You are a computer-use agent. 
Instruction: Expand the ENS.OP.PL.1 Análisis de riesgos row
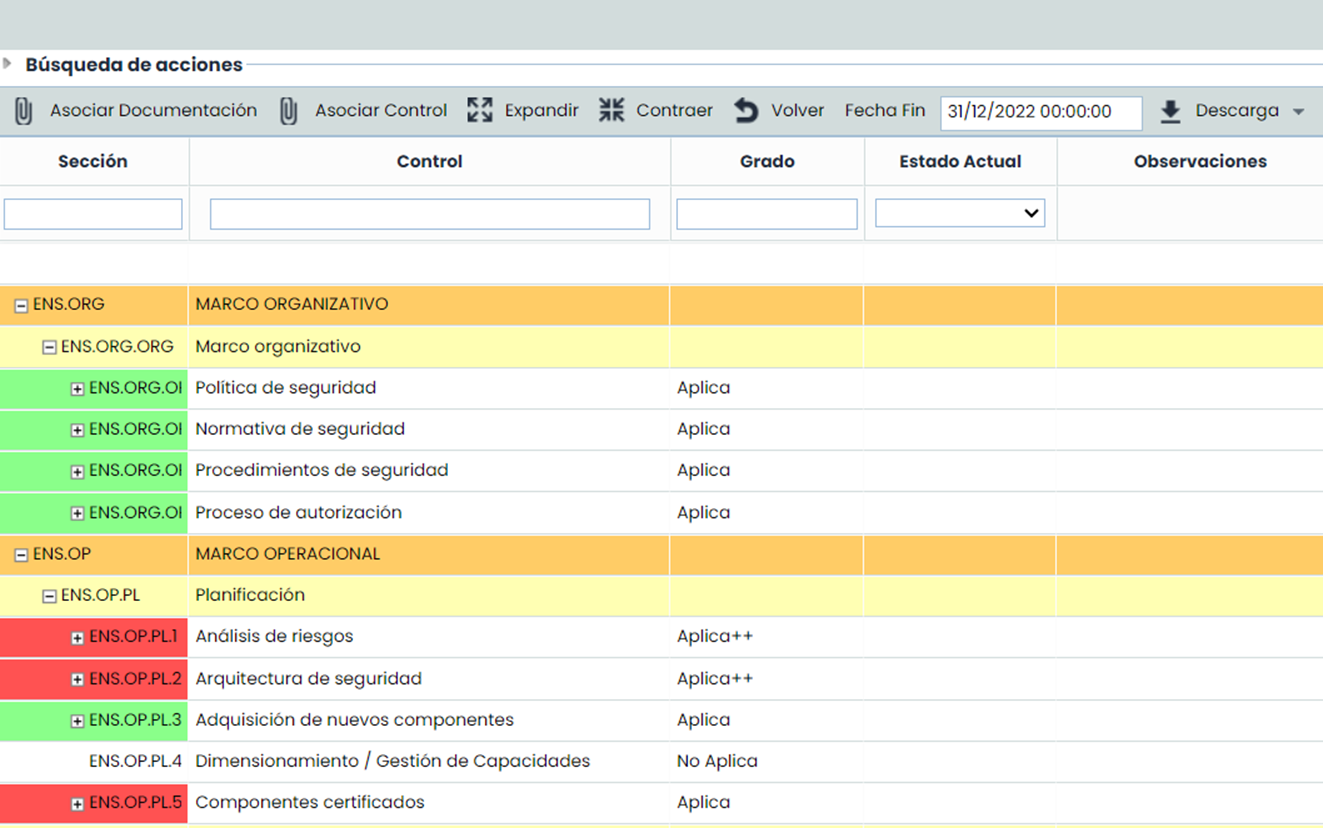pos(77,638)
